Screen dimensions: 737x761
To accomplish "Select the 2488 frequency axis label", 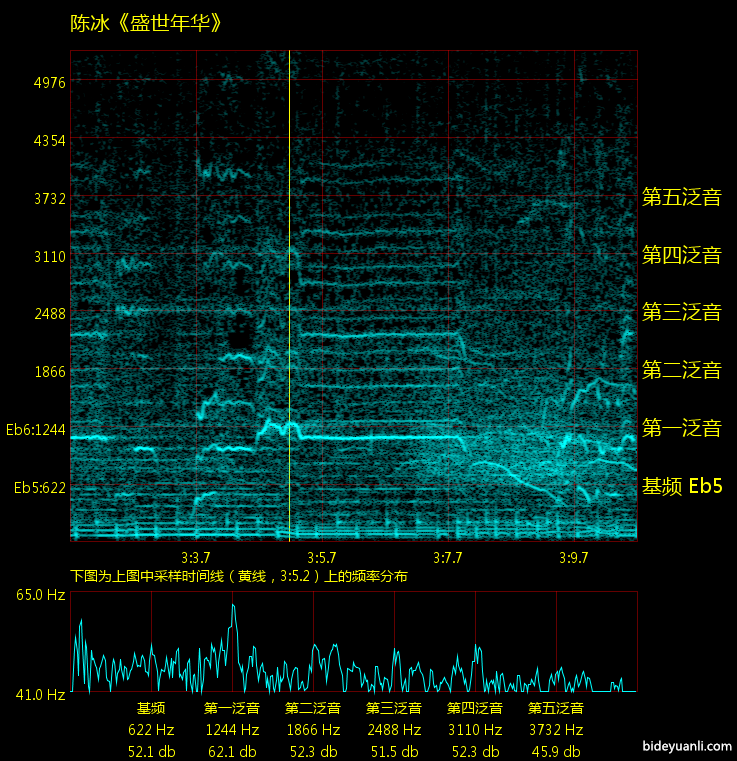I will 49,314.
